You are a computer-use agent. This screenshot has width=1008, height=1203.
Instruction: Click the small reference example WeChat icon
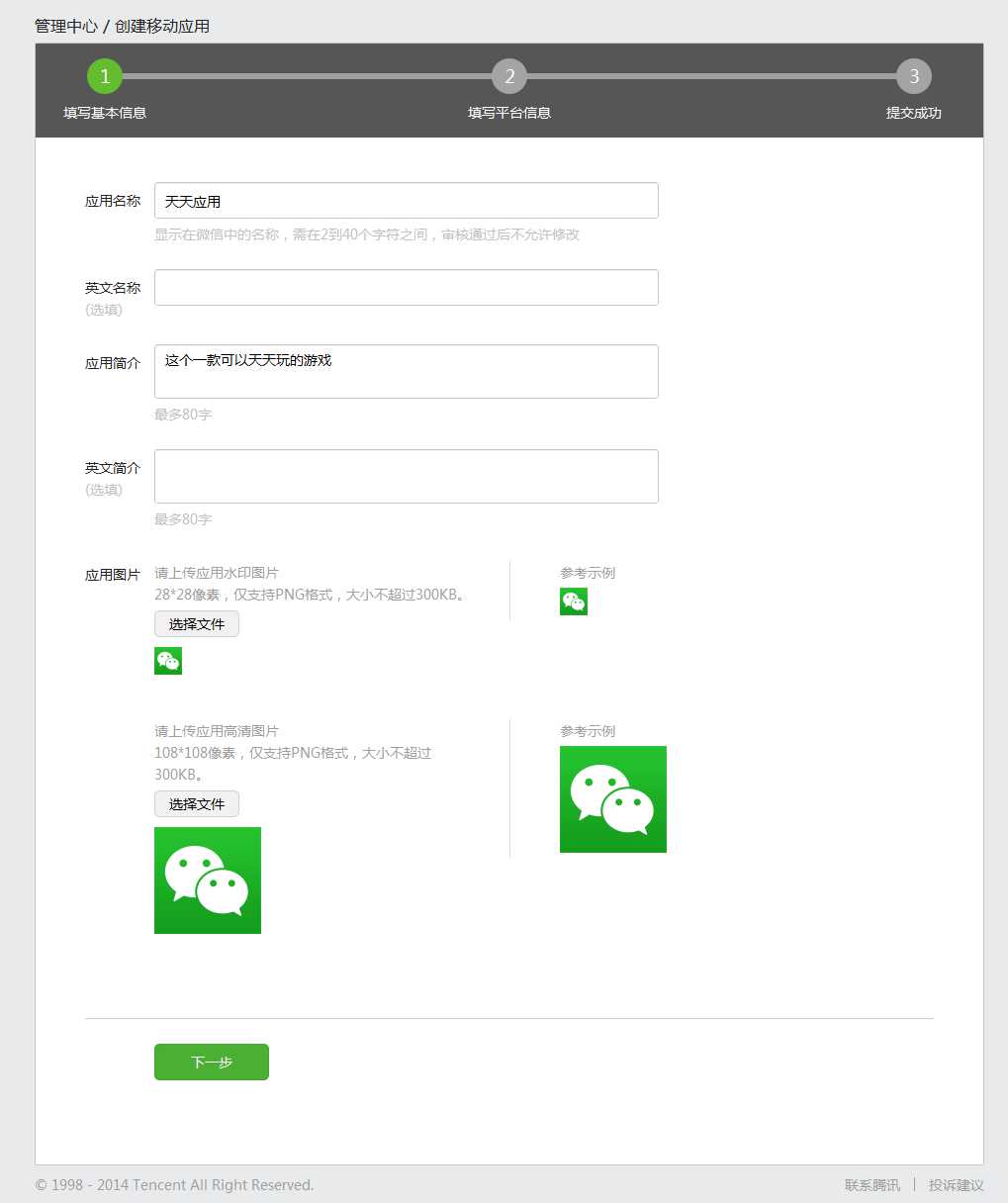point(574,601)
